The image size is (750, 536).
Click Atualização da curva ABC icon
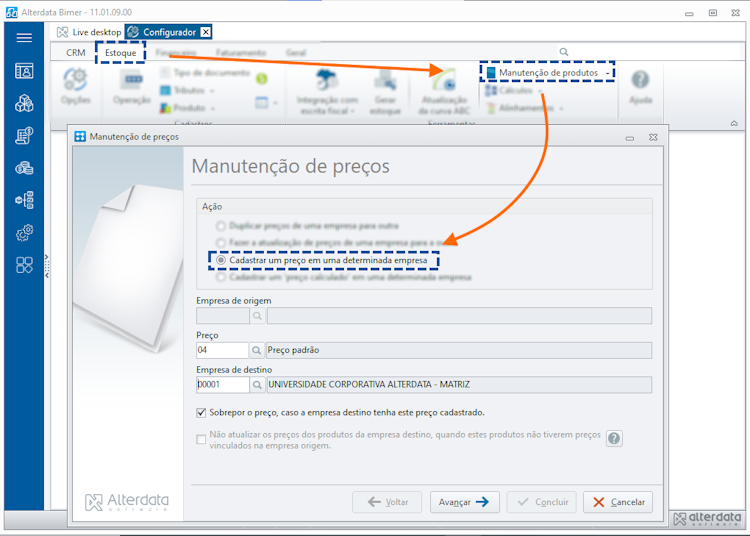click(444, 79)
